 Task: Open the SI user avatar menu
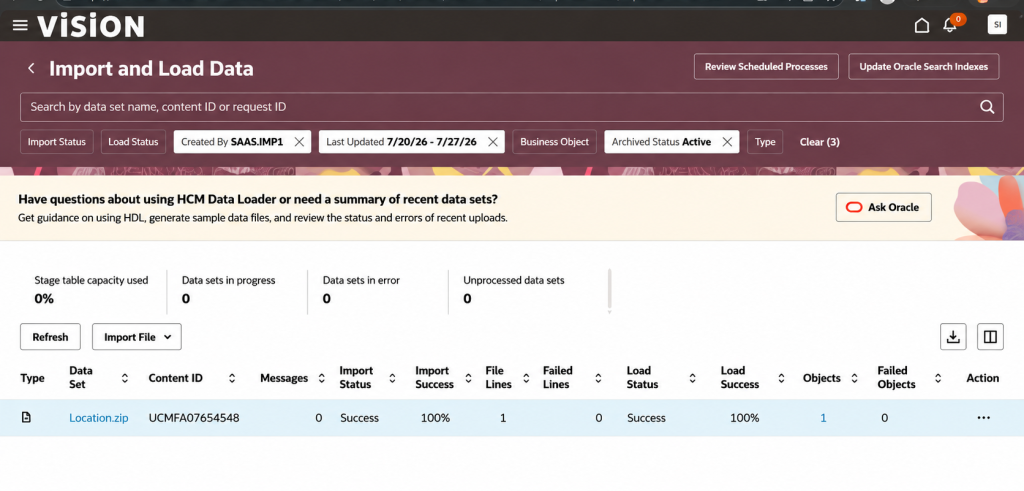pyautogui.click(x=997, y=25)
